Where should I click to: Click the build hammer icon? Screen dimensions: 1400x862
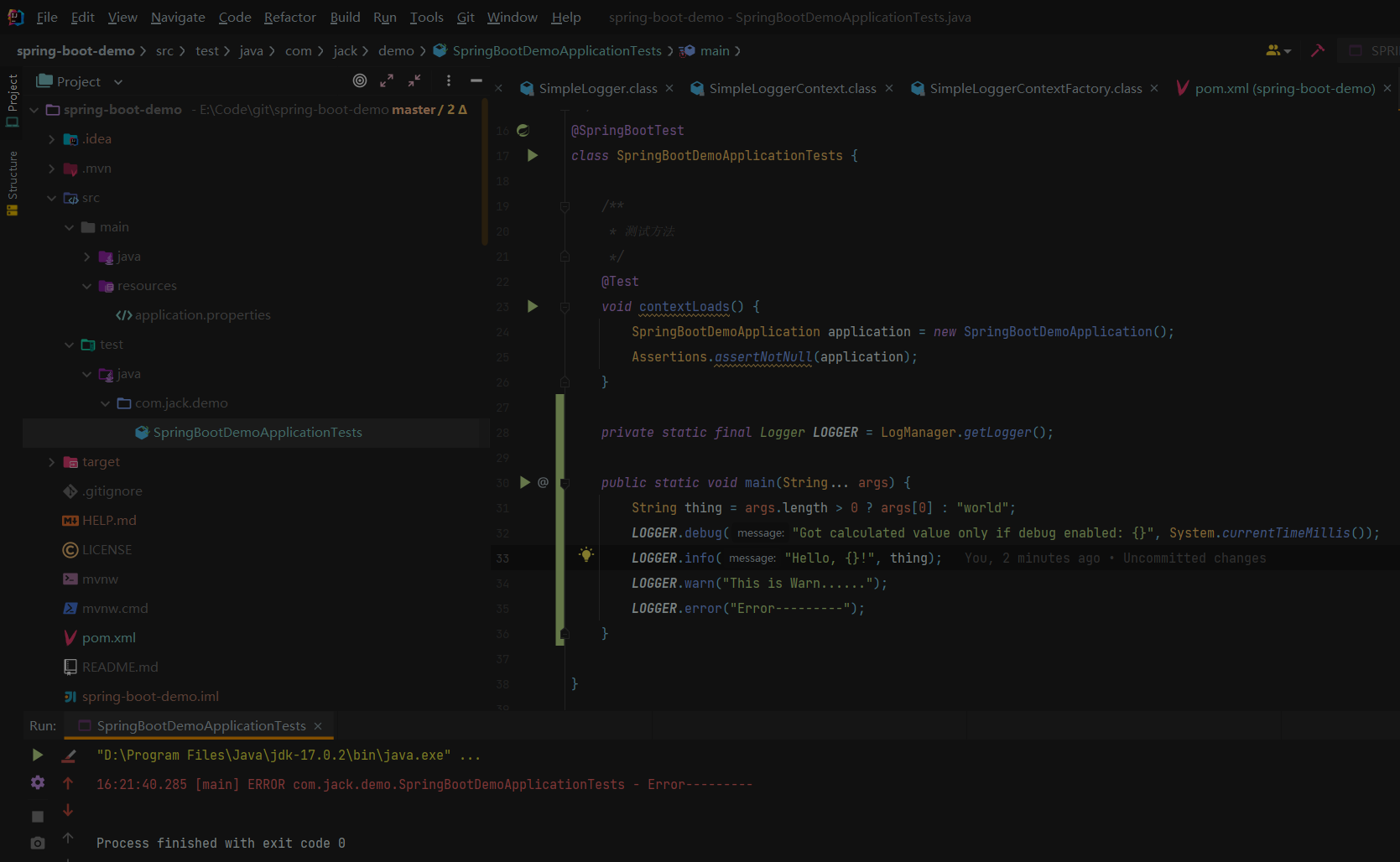[1318, 50]
